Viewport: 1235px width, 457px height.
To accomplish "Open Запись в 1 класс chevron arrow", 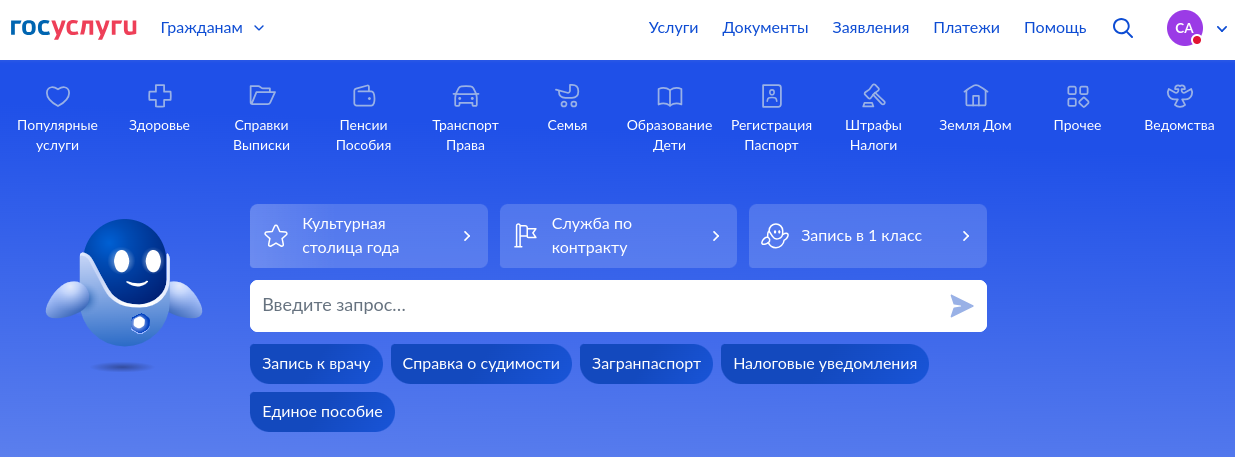I will [966, 236].
